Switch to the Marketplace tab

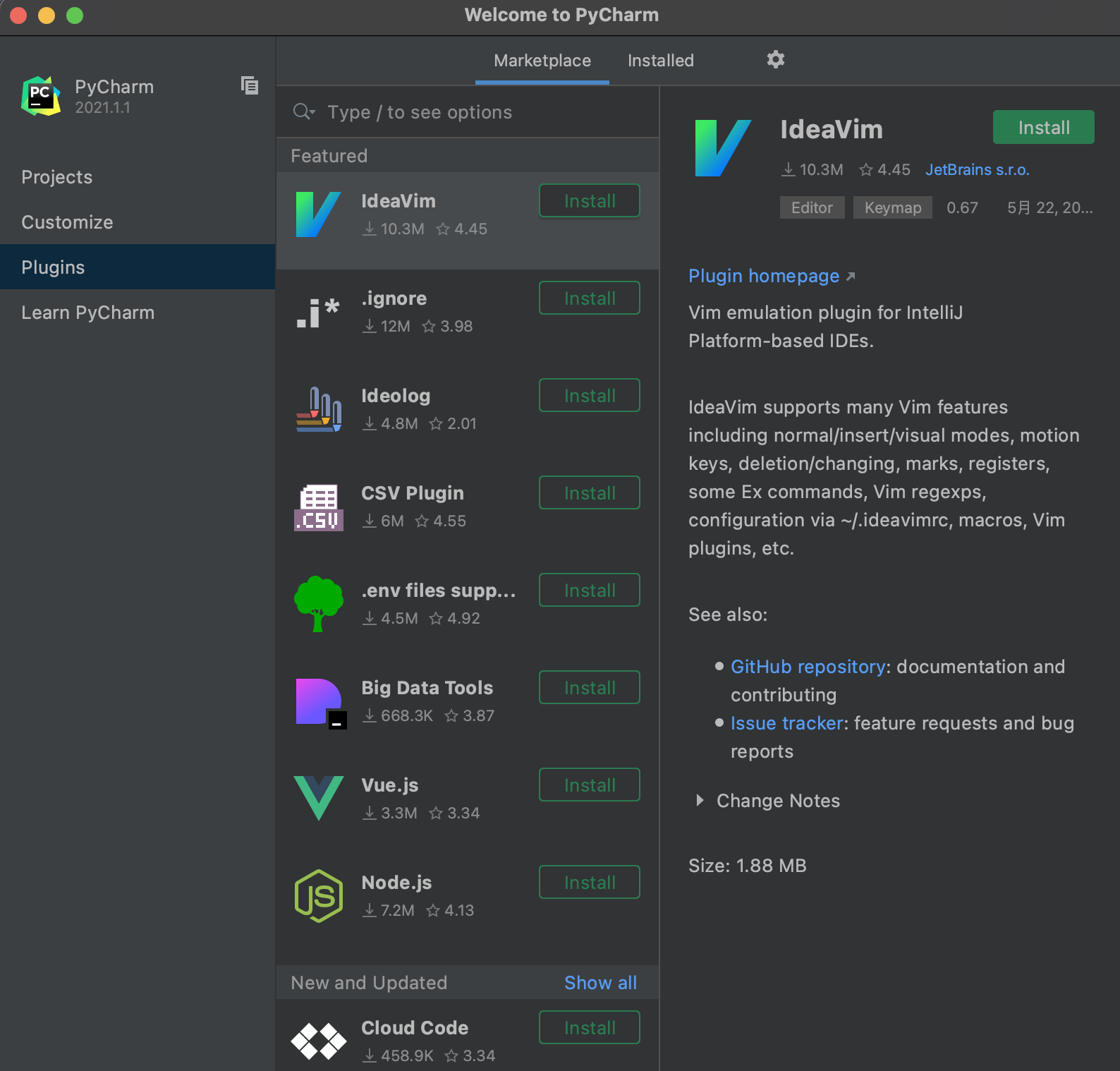[x=542, y=61]
